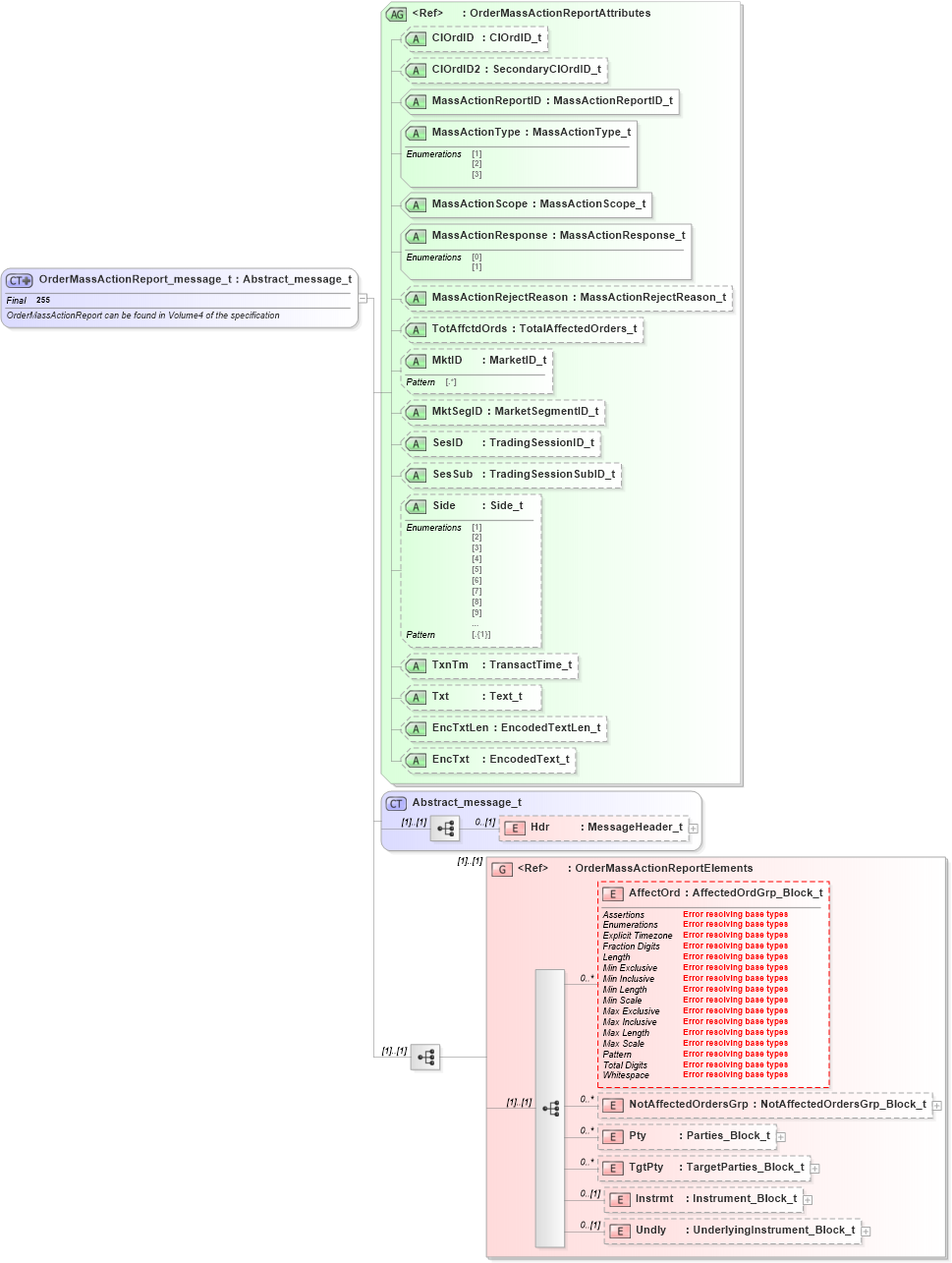This screenshot has height=1263, width=952.
Task: Click enumeration value [1] under MassActionResponse
Action: 477,266
